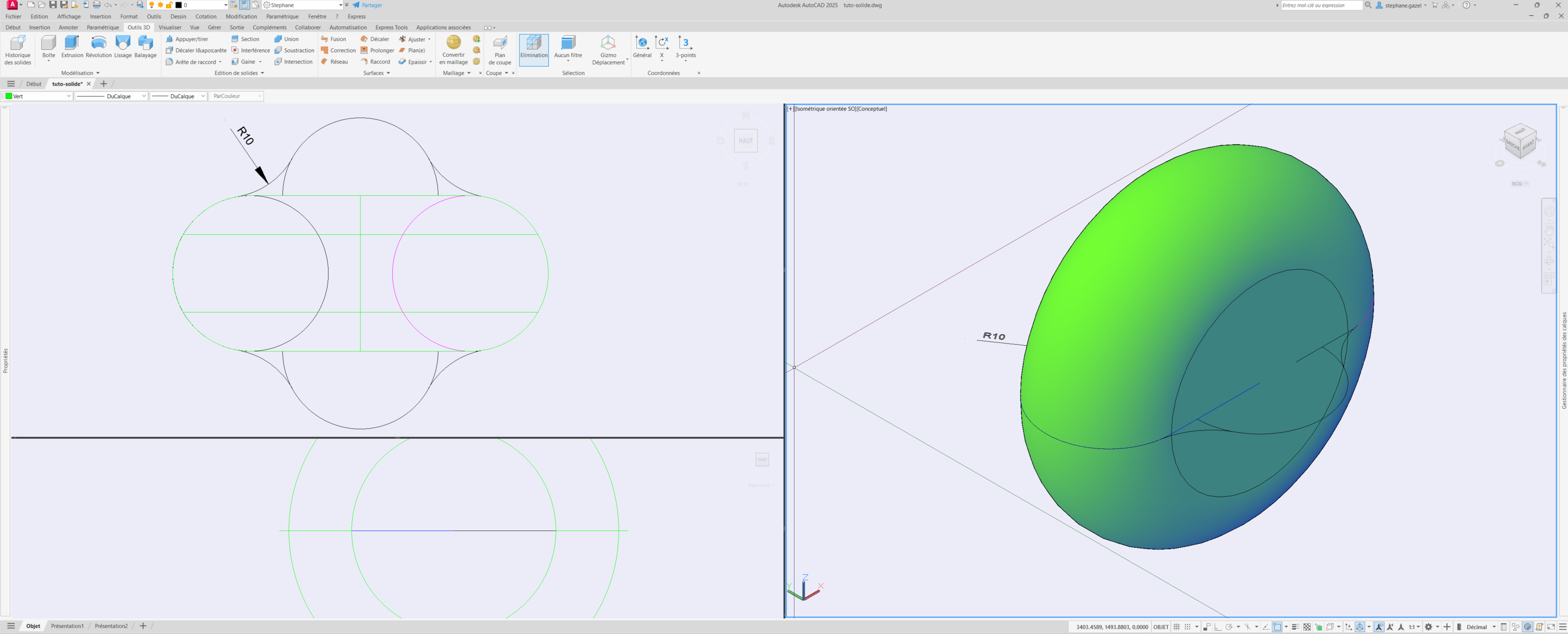Open the Vert layer color dropdown

click(68, 96)
